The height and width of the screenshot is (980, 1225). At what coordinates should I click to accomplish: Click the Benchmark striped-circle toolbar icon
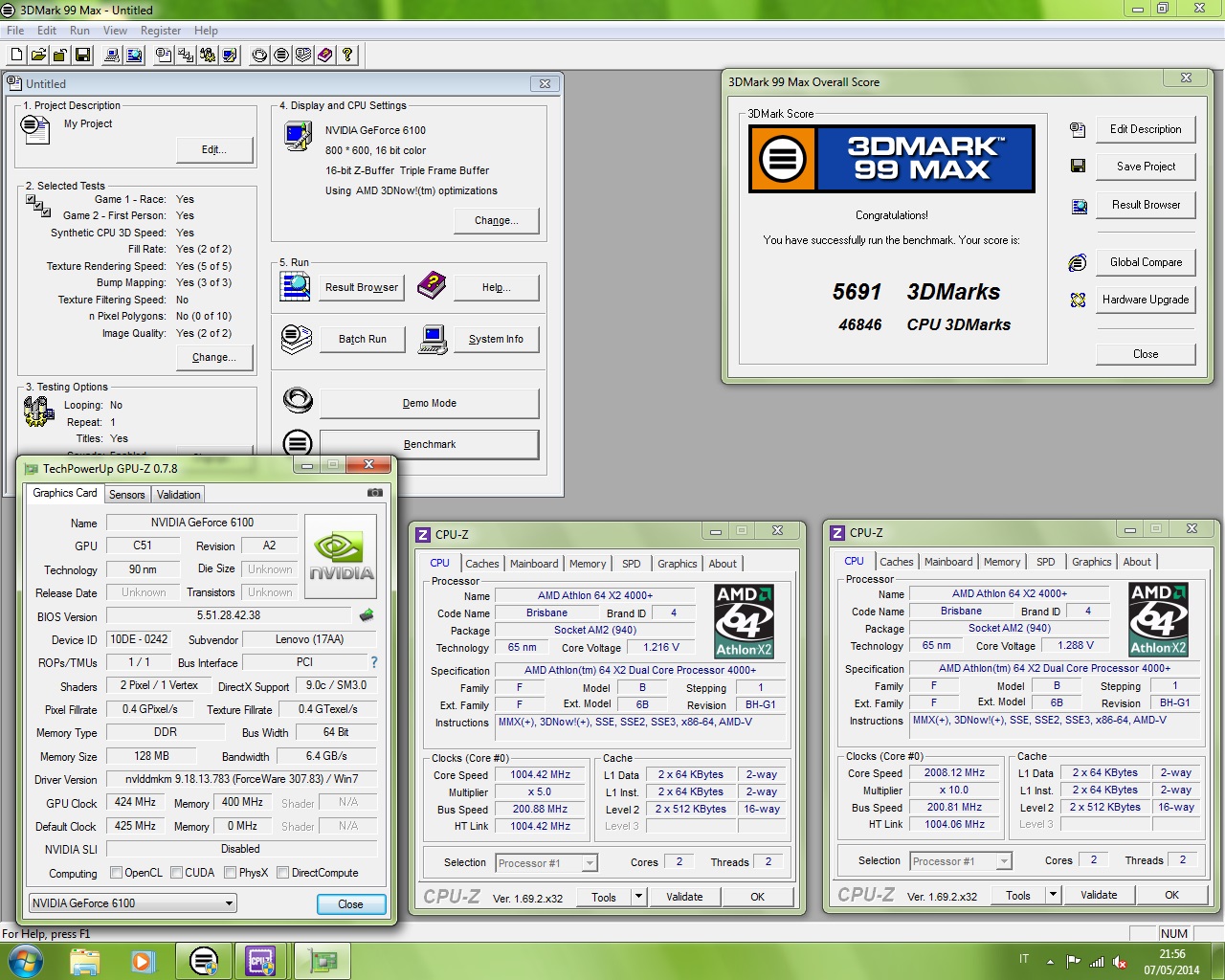click(281, 56)
